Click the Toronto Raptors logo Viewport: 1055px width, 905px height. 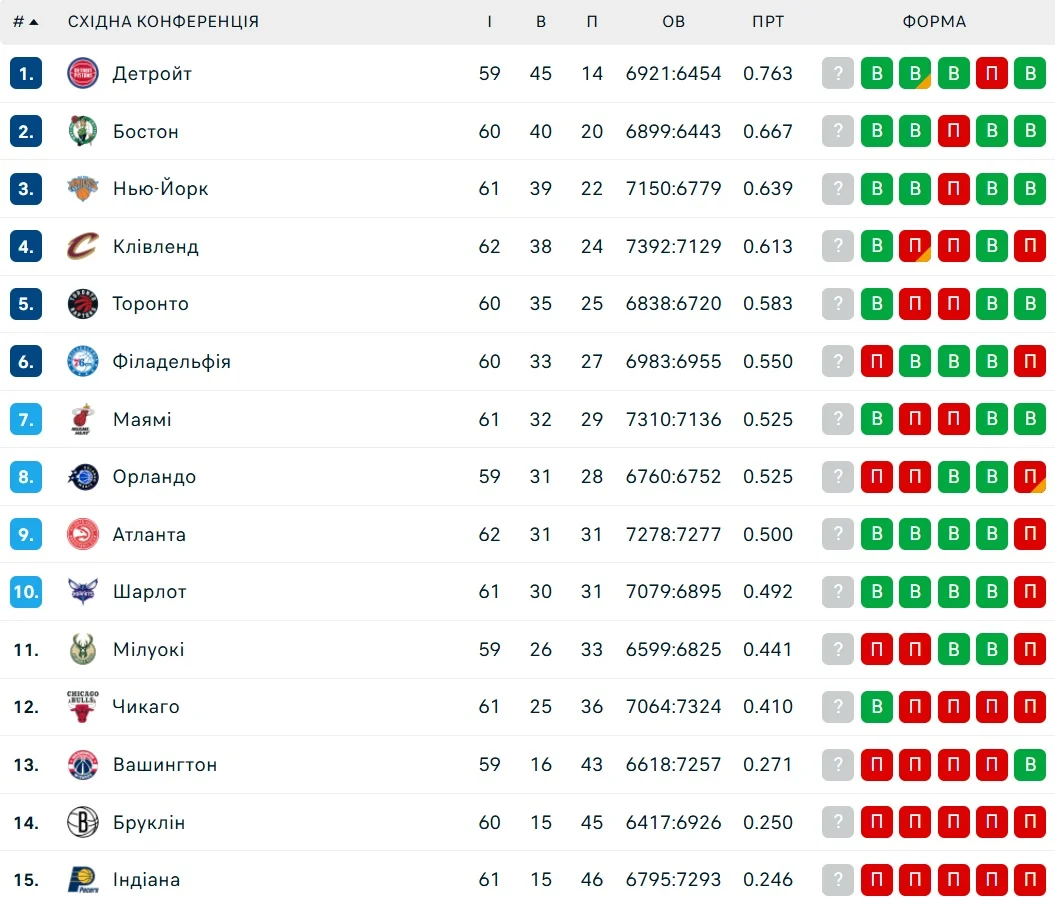coord(83,304)
